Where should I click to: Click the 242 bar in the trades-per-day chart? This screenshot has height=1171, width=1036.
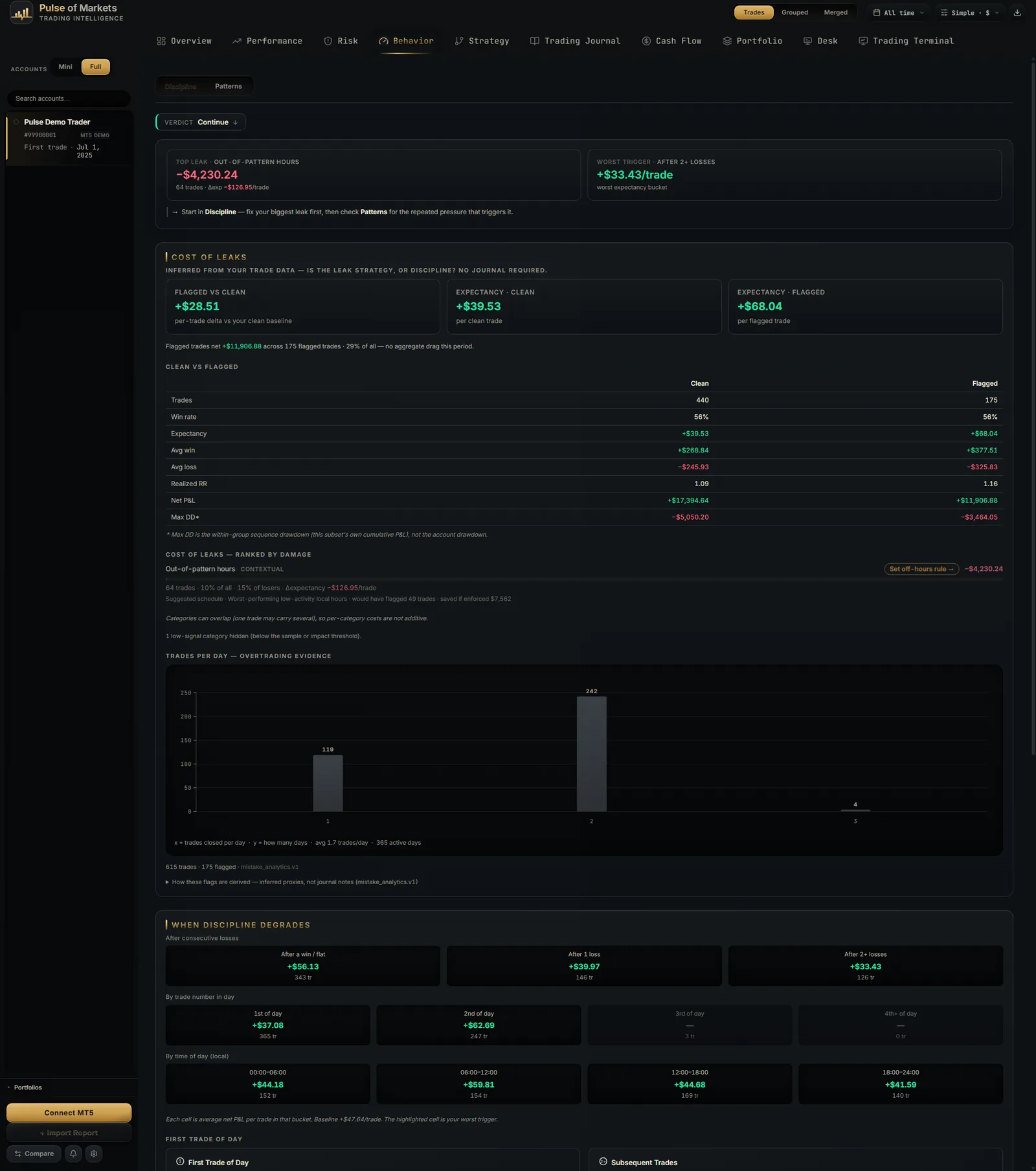click(591, 753)
